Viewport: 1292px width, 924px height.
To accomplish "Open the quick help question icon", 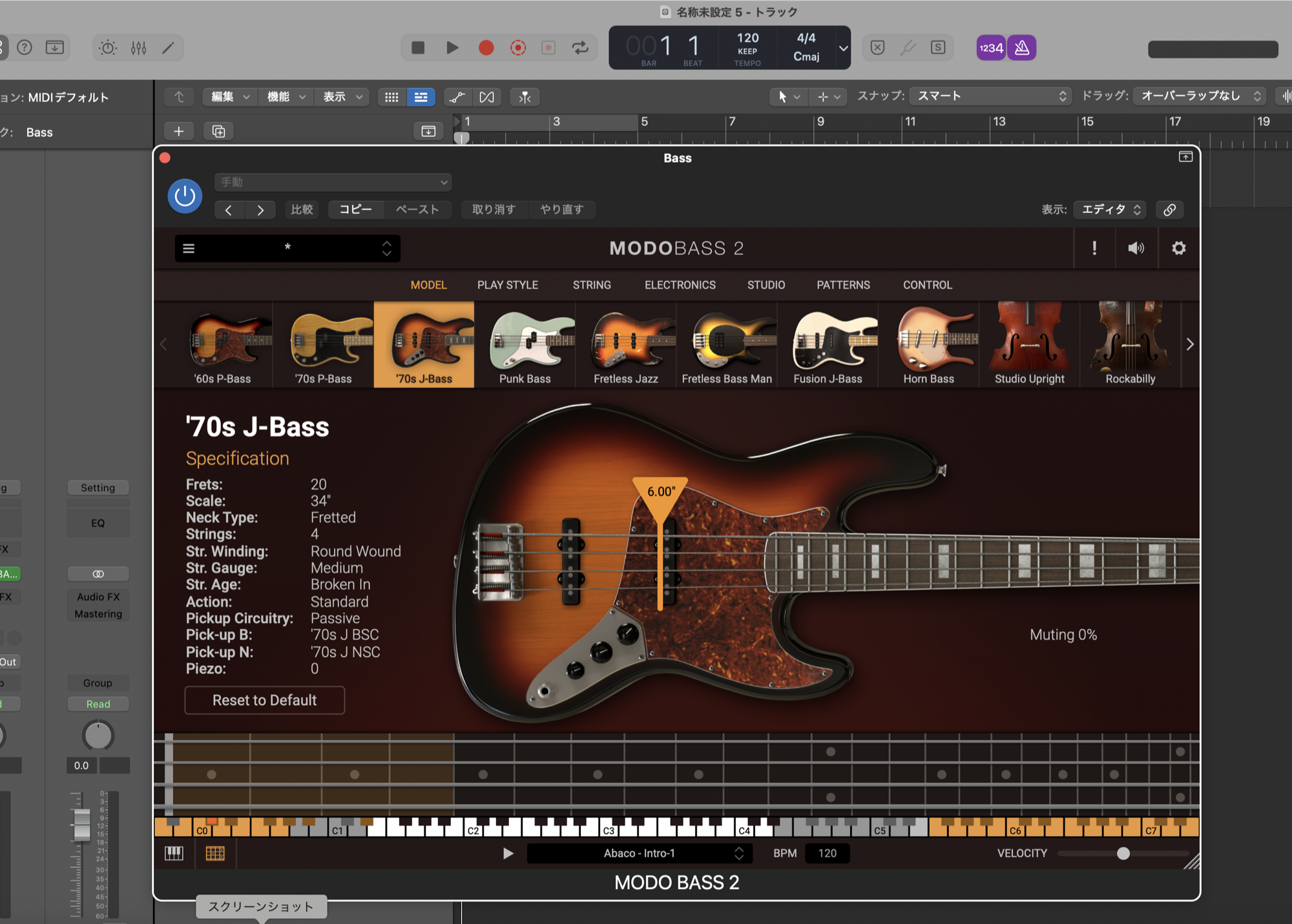I will click(x=25, y=48).
